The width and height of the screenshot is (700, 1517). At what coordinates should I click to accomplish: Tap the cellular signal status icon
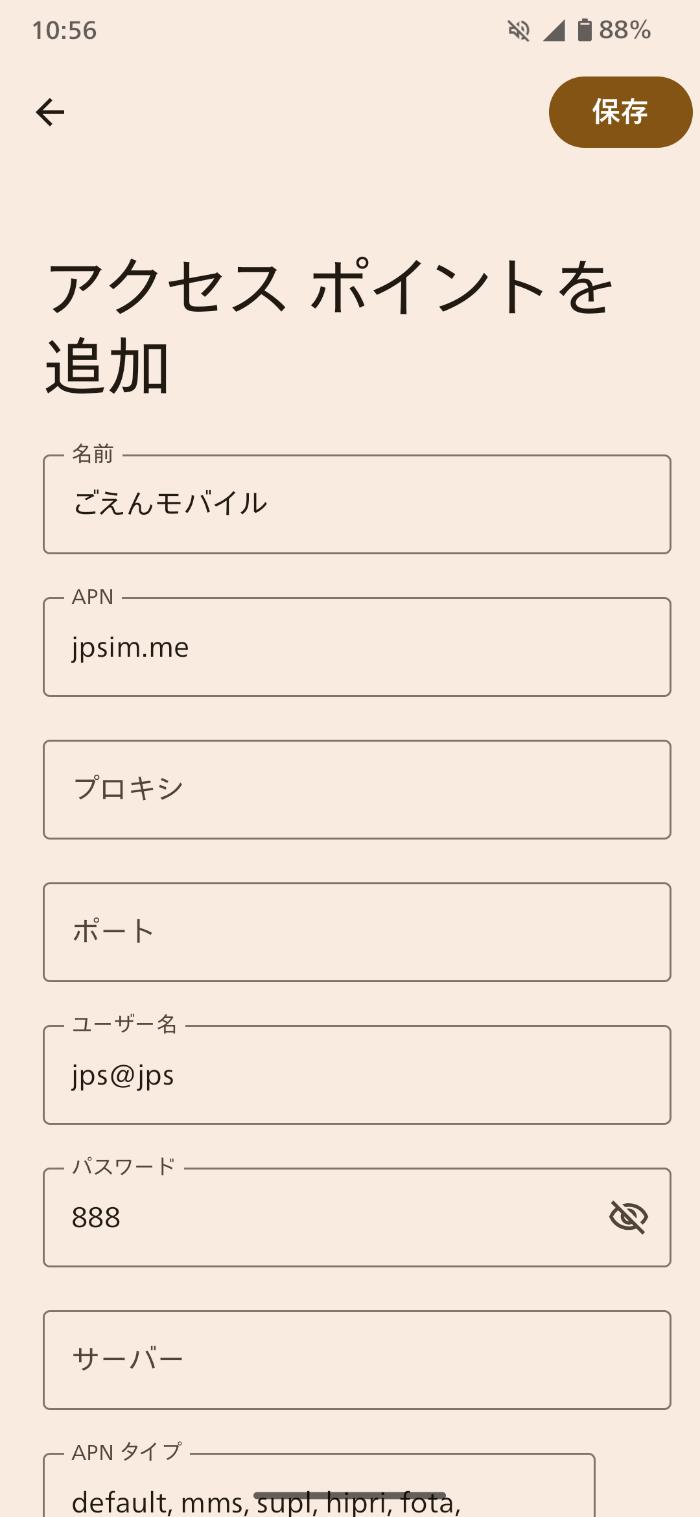tap(554, 31)
